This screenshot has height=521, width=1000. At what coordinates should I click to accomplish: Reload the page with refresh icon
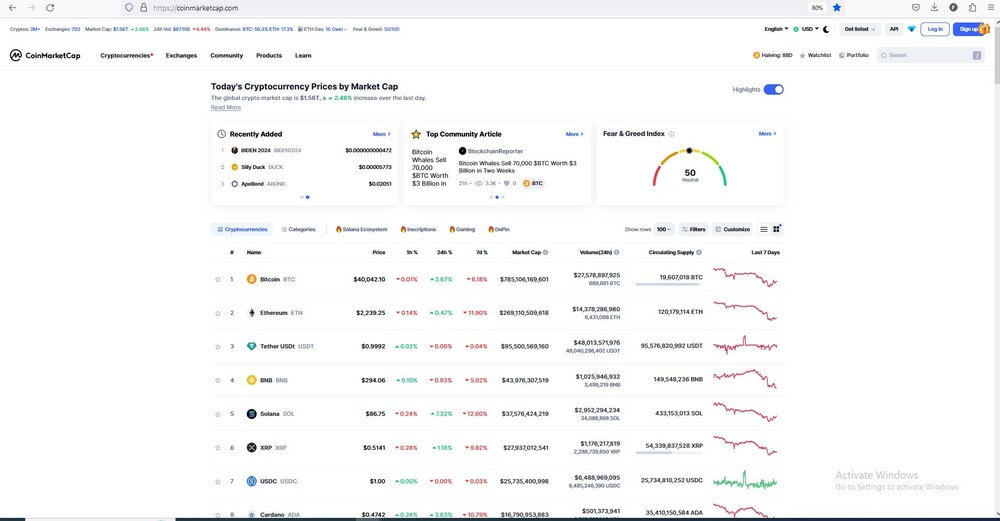pos(50,8)
